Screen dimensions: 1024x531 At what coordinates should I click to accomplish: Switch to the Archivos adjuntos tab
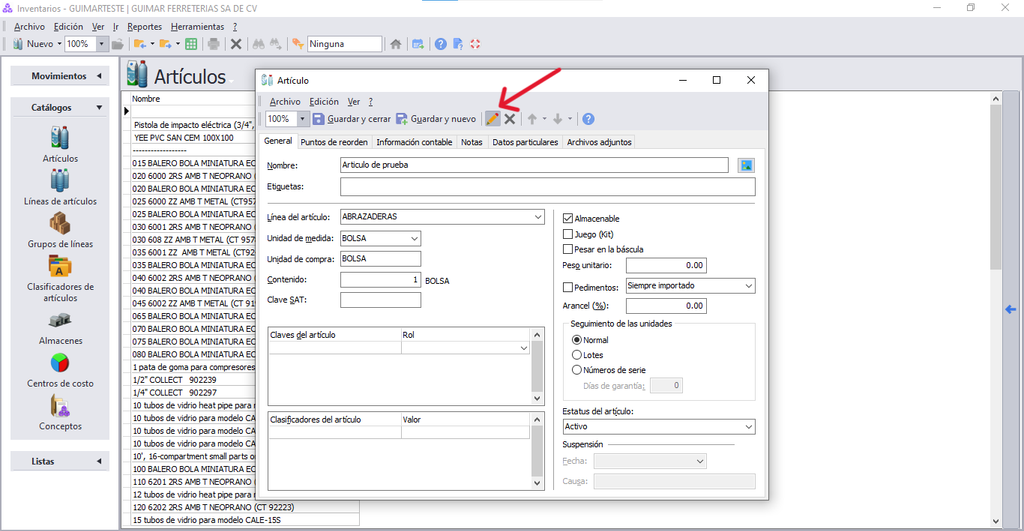pos(599,142)
